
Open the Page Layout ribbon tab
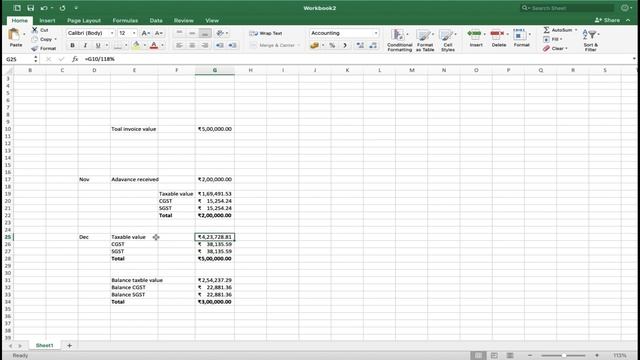pyautogui.click(x=84, y=20)
